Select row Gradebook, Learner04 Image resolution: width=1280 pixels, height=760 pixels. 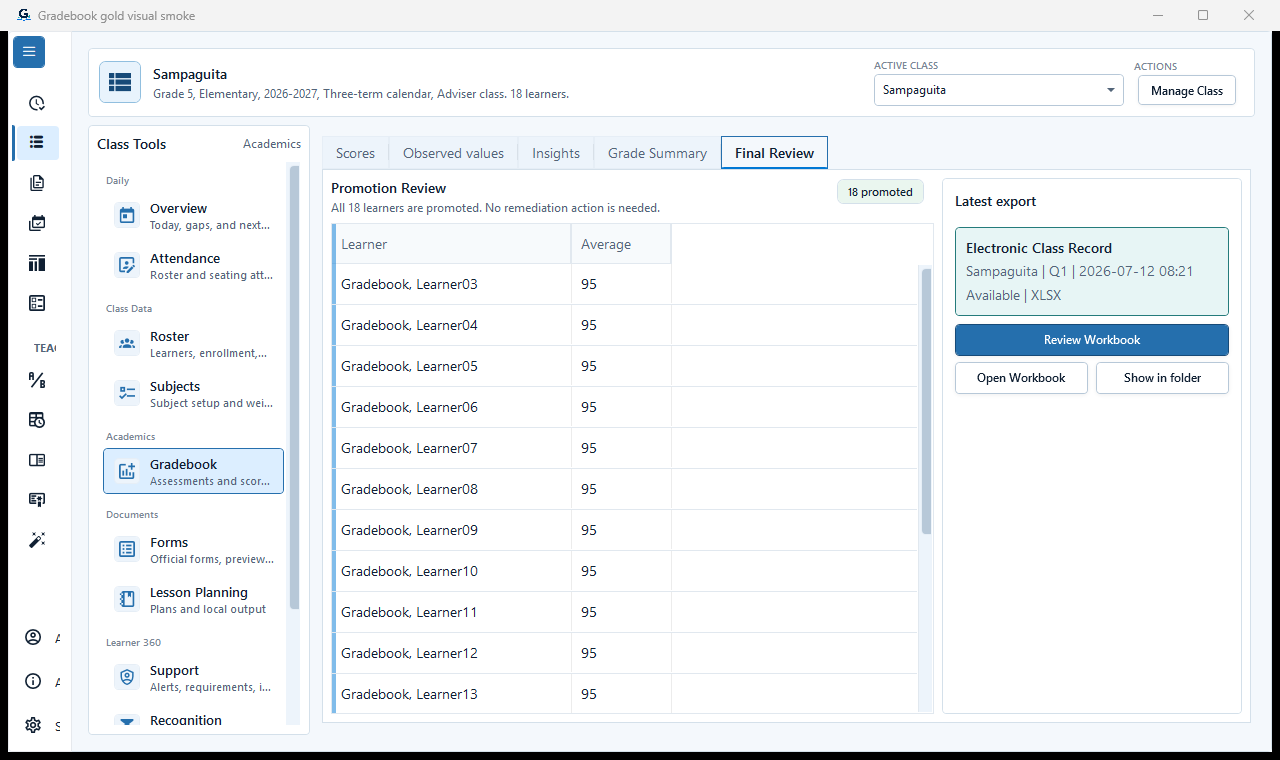[x=625, y=325]
